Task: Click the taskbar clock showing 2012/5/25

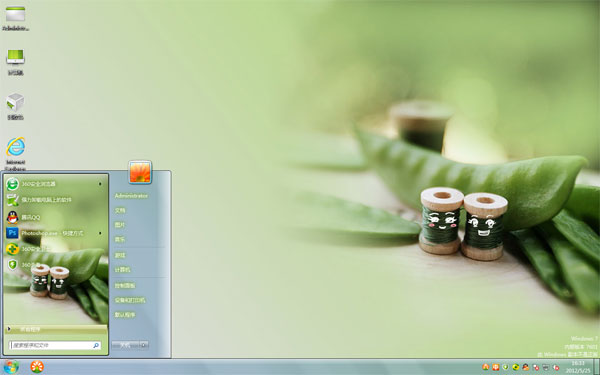Action: (x=578, y=367)
